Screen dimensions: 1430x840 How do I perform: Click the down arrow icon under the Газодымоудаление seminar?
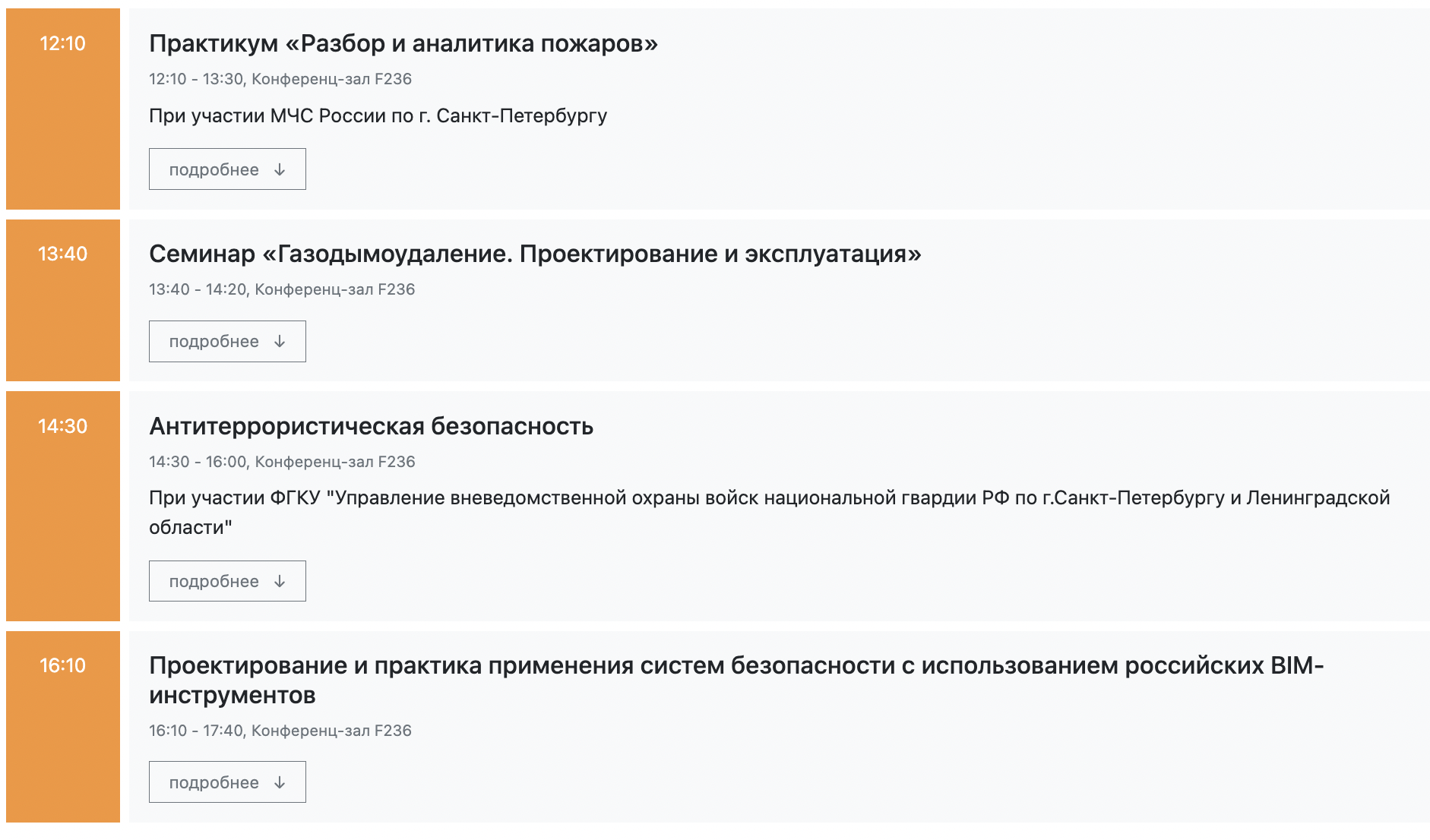[x=280, y=342]
